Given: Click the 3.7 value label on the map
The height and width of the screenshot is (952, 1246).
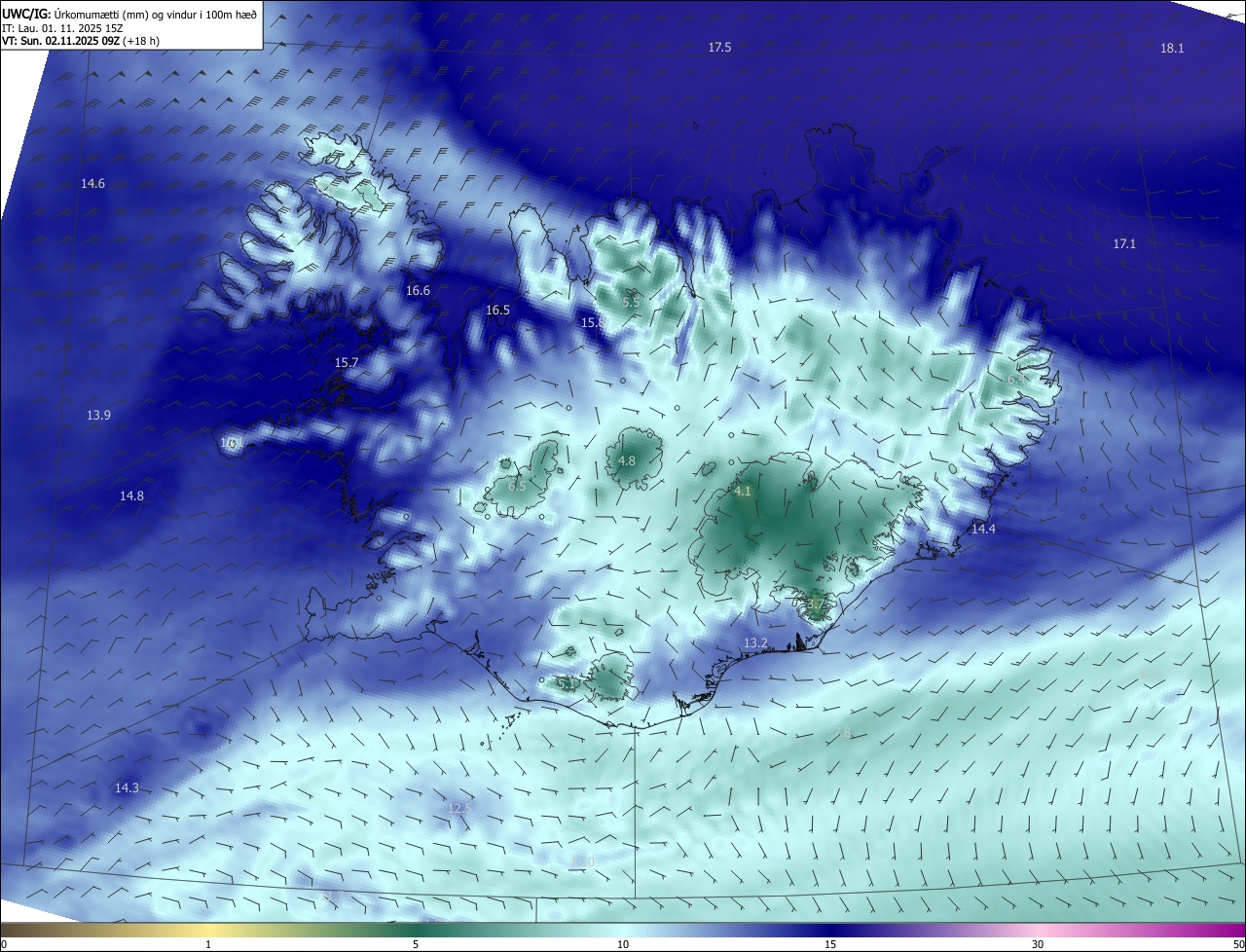Looking at the screenshot, I should pos(816,604).
